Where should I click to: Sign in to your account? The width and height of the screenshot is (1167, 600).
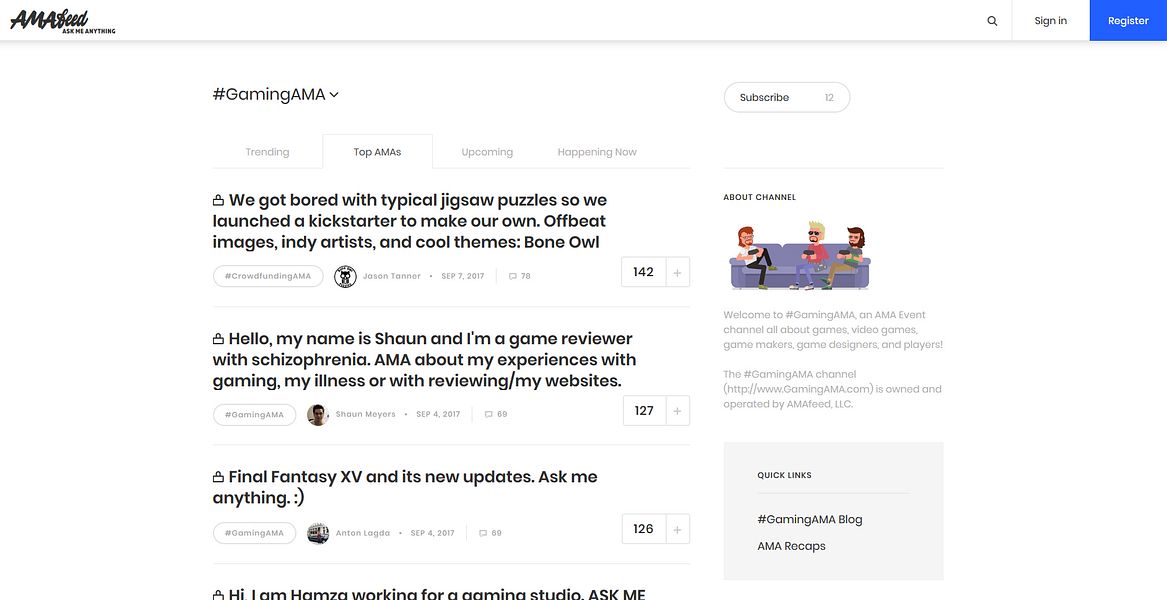click(x=1050, y=21)
